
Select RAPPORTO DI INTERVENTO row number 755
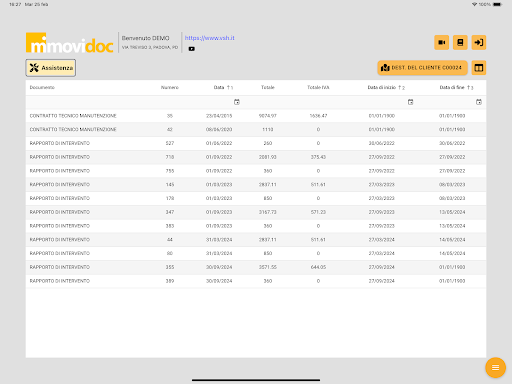pyautogui.click(x=256, y=171)
